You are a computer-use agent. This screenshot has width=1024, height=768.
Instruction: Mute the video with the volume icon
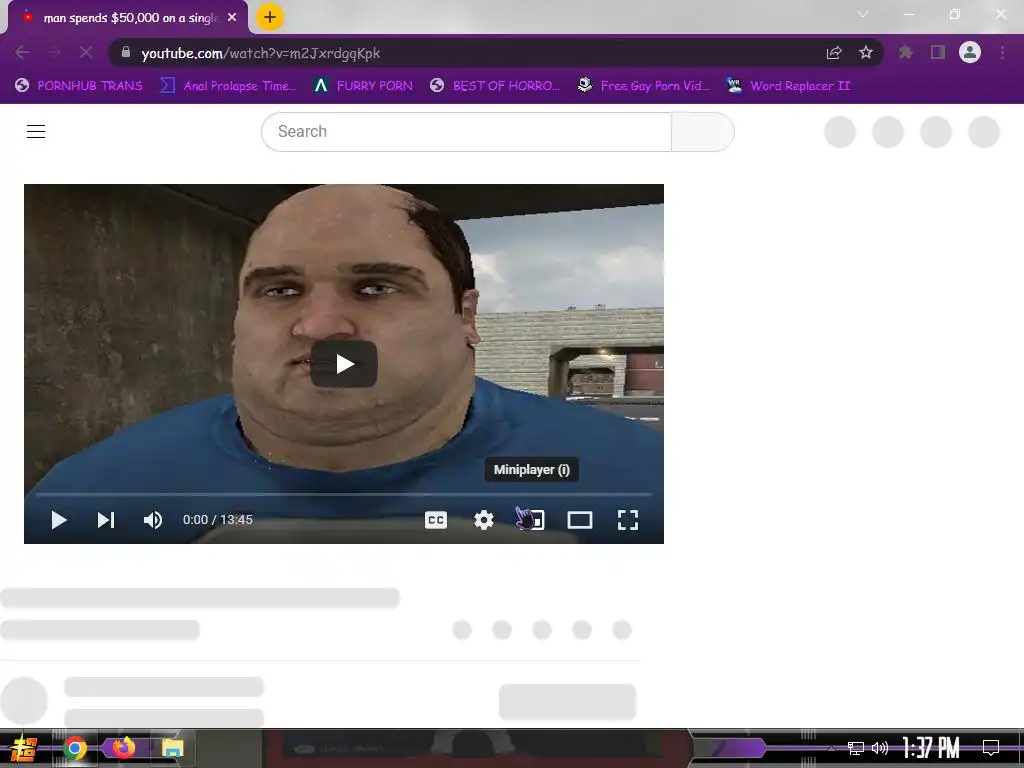[153, 520]
